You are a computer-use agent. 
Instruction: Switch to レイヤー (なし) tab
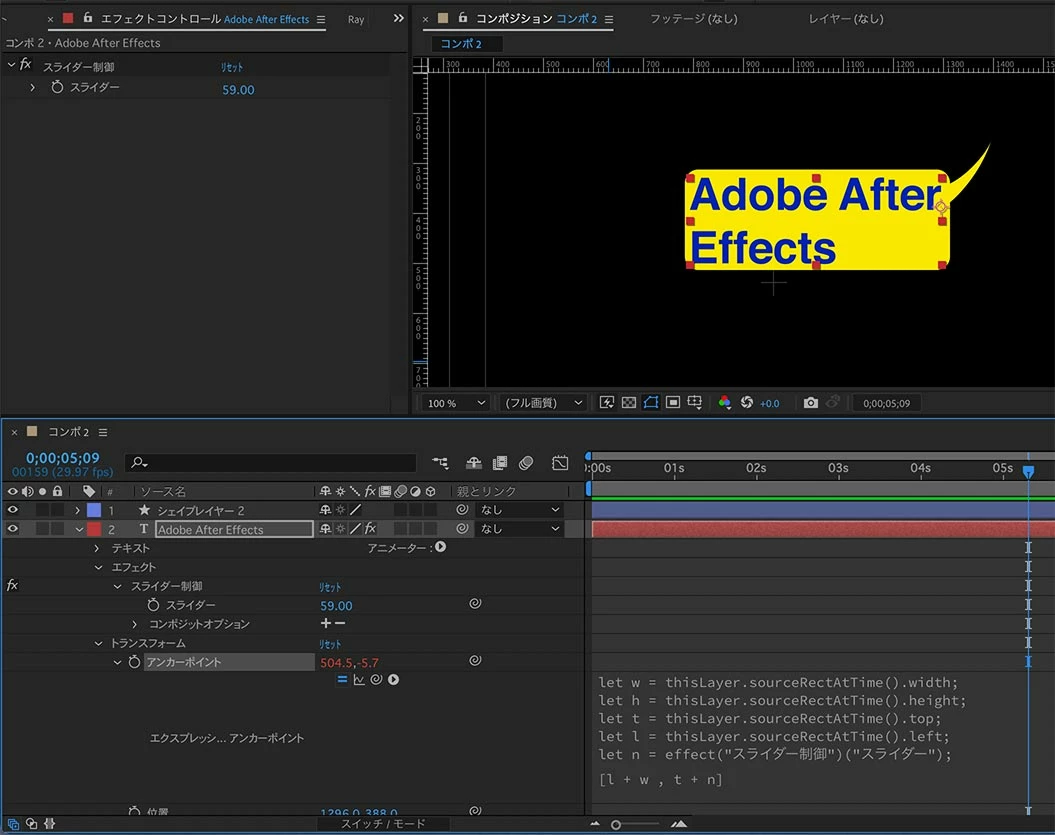846,18
